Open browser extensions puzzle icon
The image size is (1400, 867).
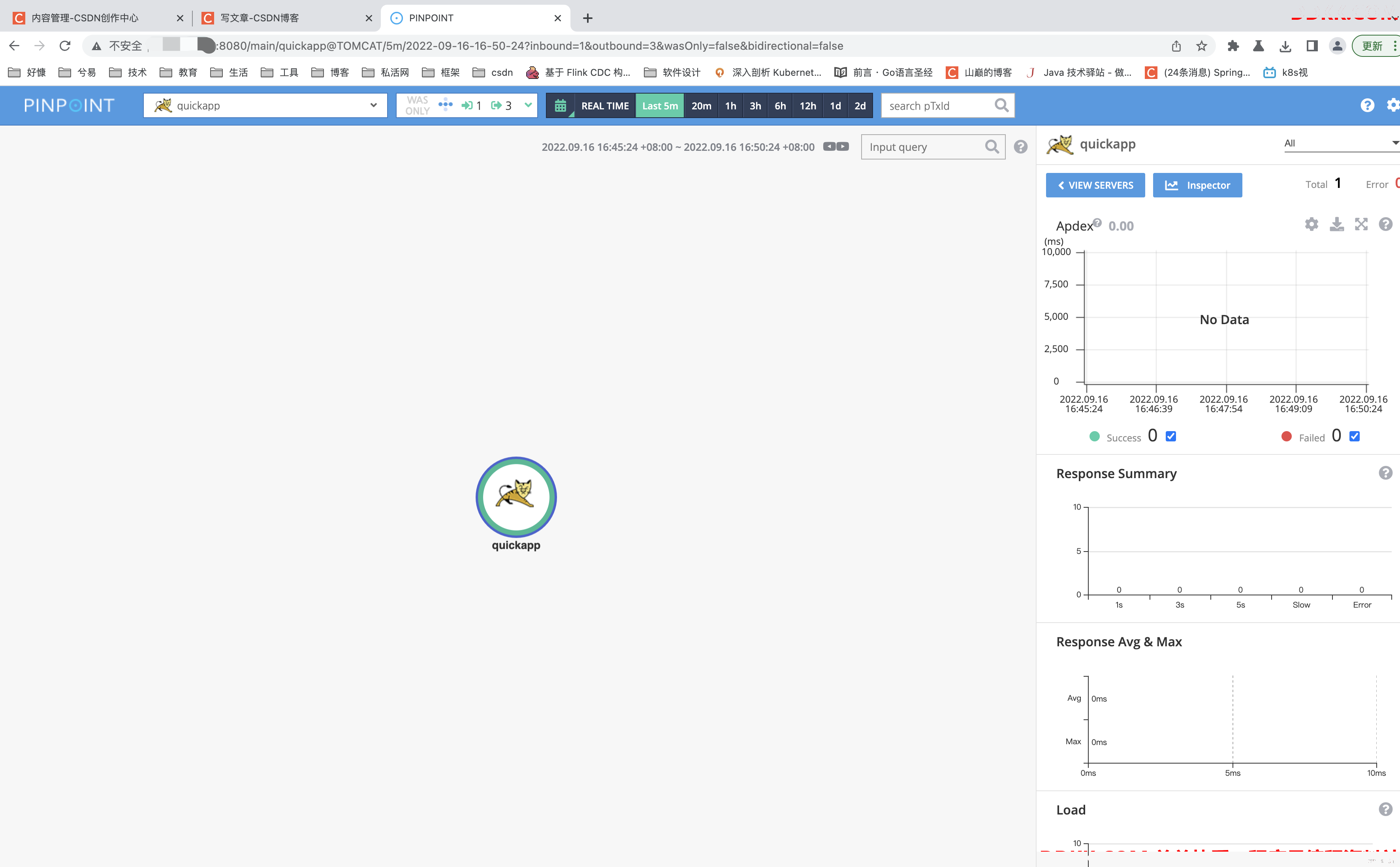pos(1233,46)
